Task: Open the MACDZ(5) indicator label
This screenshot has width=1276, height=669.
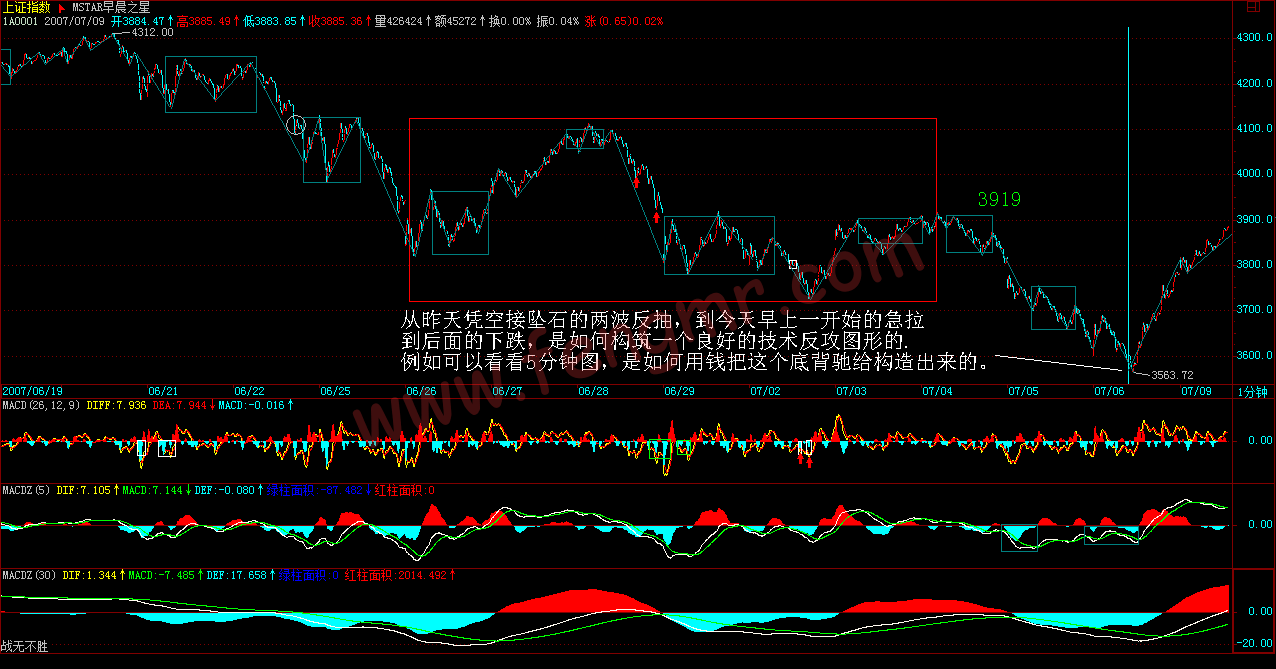Action: click(25, 490)
